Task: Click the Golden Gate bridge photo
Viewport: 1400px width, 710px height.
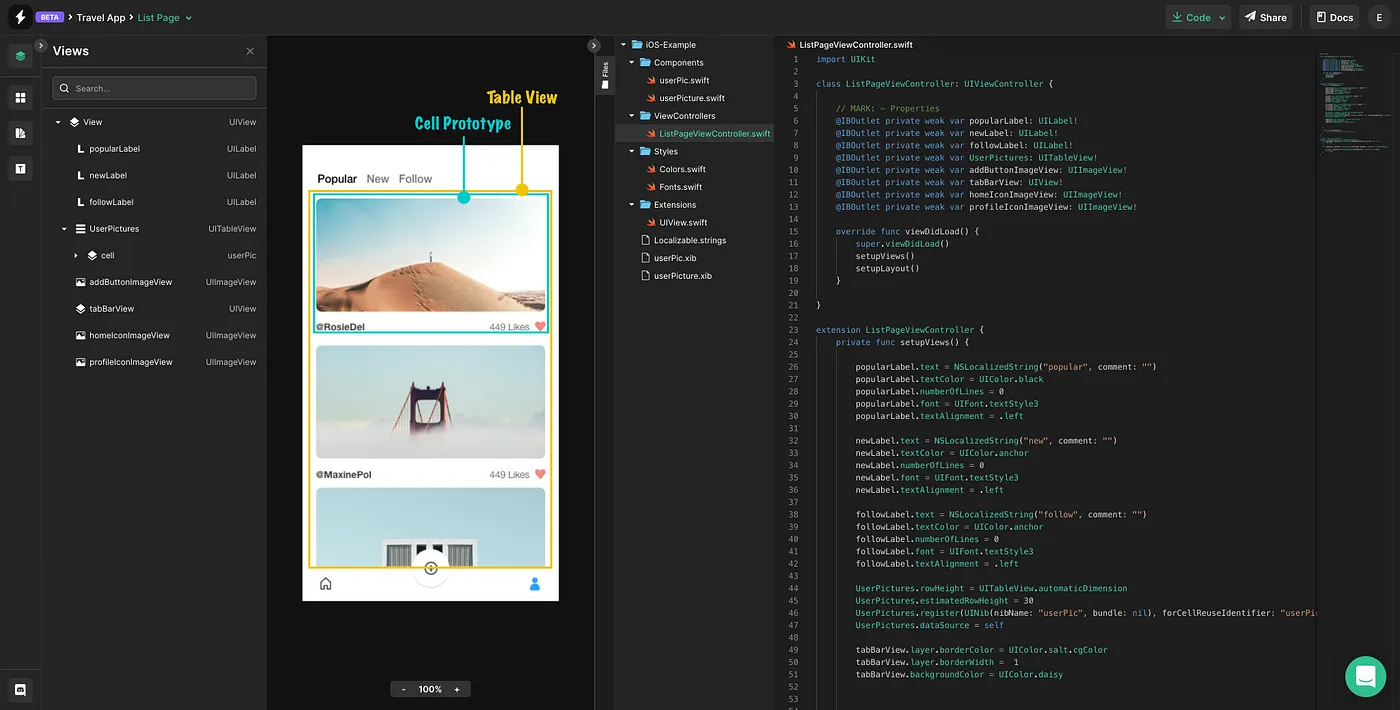Action: (x=431, y=402)
